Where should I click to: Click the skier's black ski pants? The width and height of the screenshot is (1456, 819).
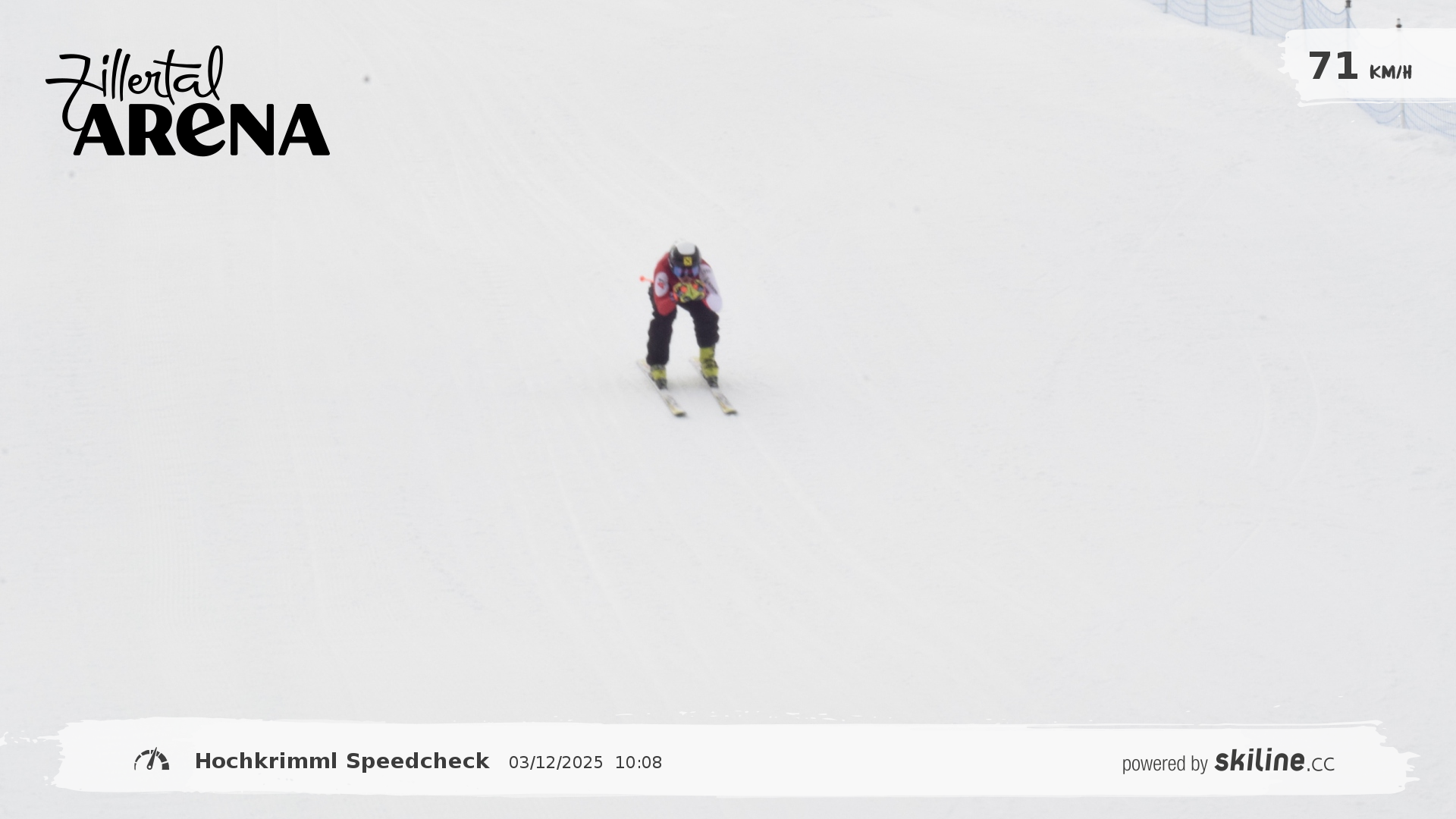(x=681, y=332)
